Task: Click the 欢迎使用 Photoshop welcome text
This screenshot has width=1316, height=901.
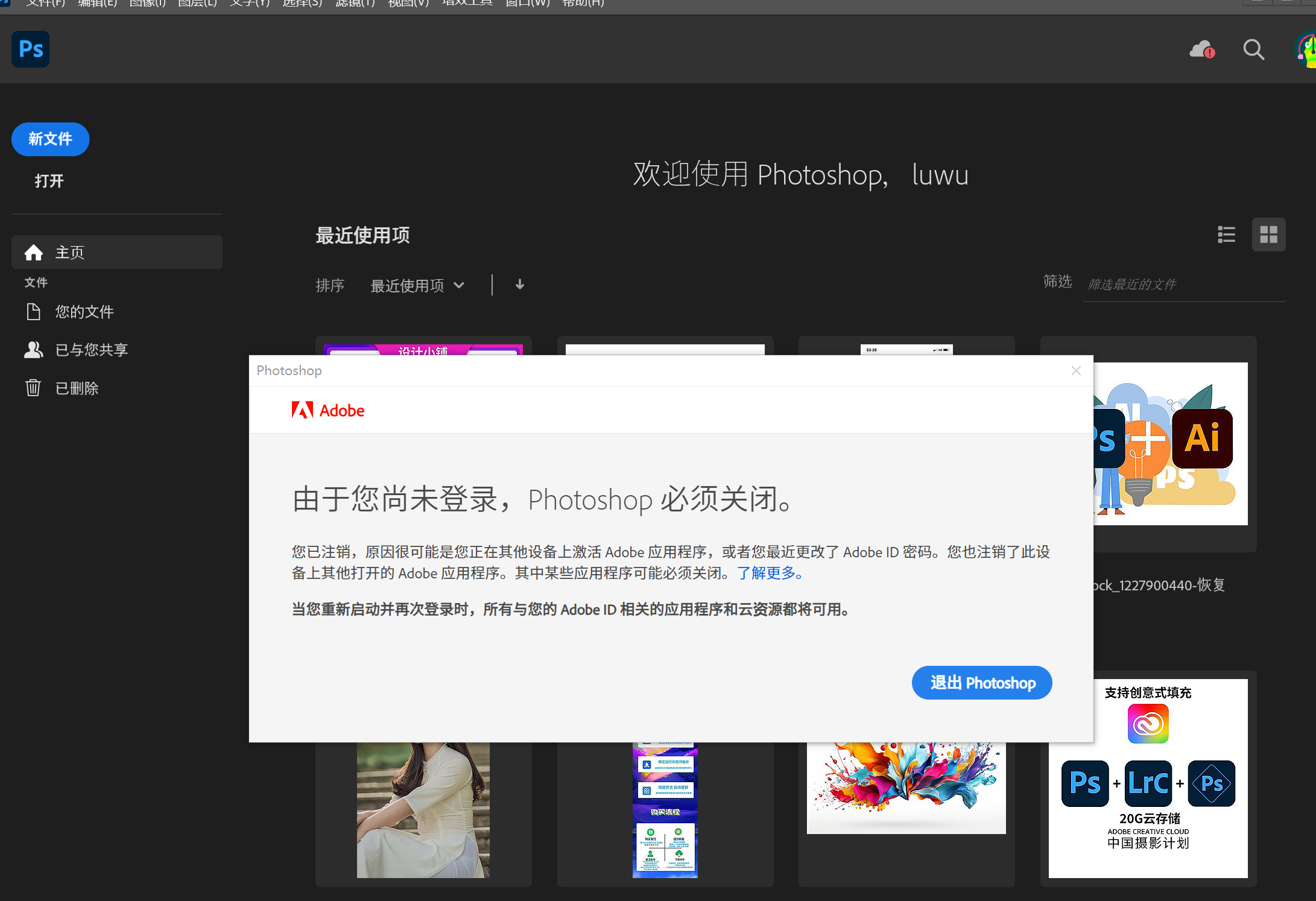Action: 801,174
